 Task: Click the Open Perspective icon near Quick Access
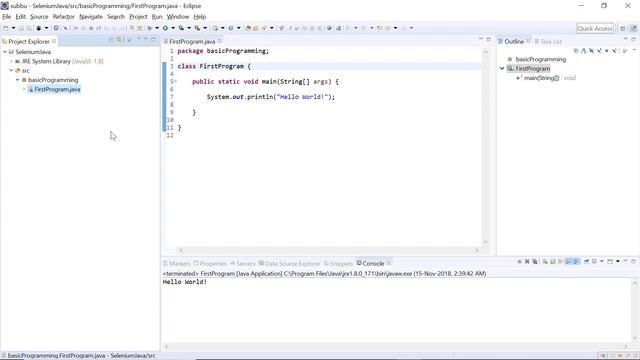pos(622,29)
